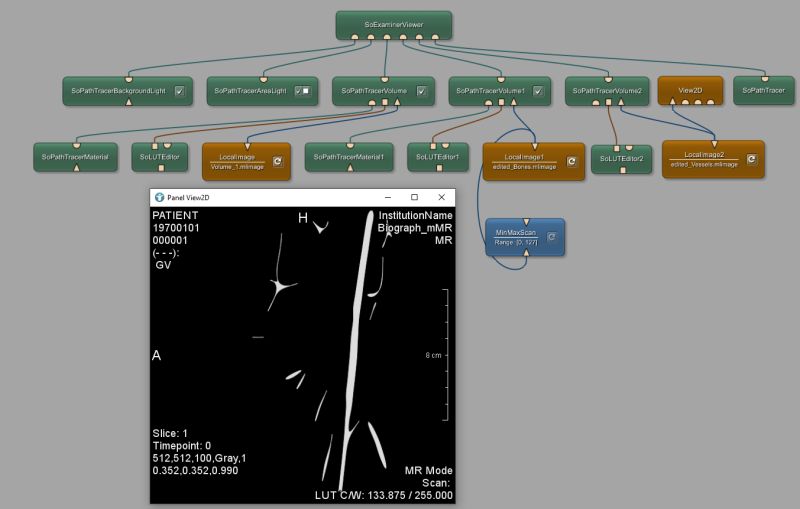Close the Panel View2D window
This screenshot has height=509, width=800.
441,197
